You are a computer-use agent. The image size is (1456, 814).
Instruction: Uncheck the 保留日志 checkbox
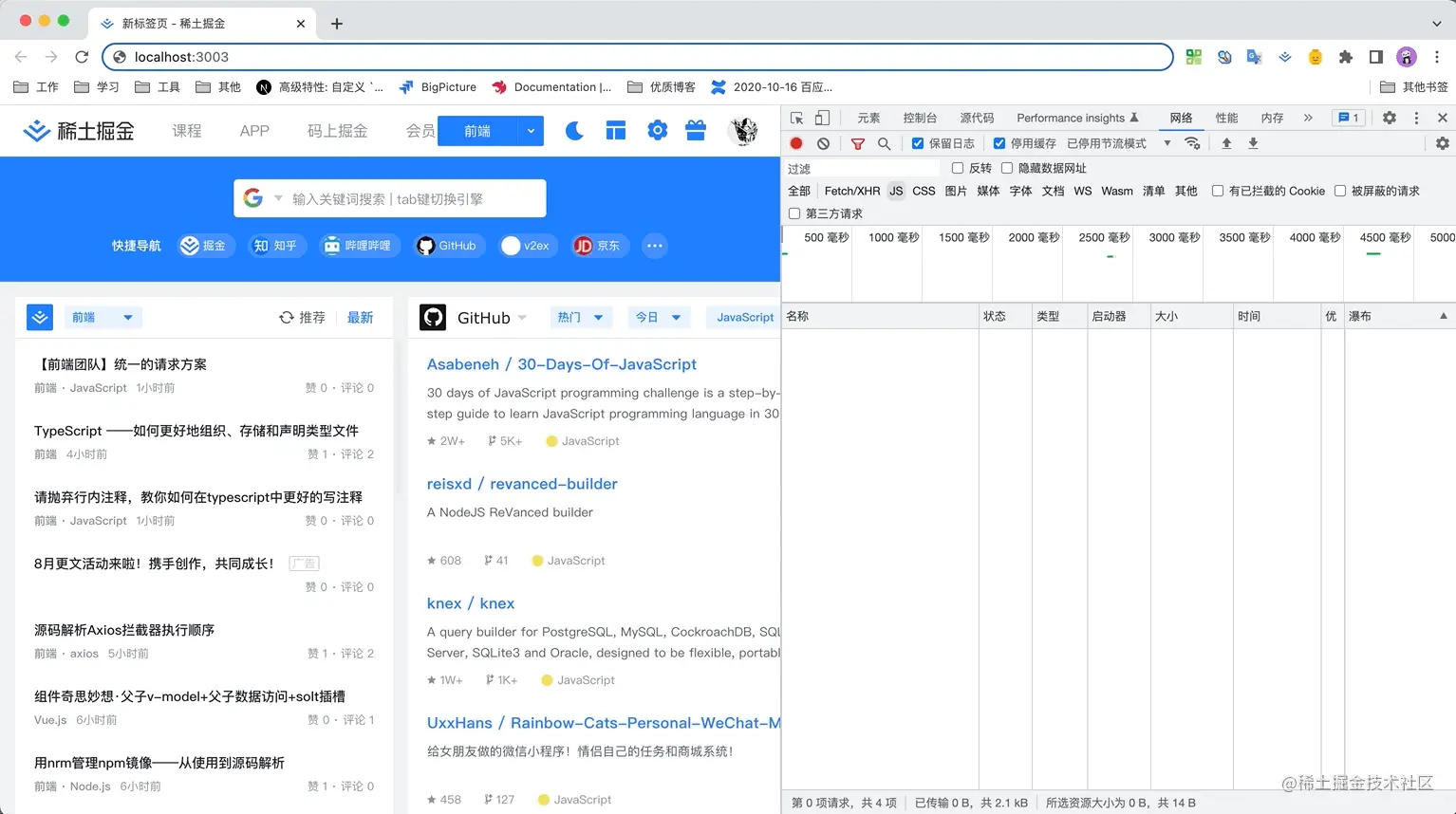click(918, 143)
